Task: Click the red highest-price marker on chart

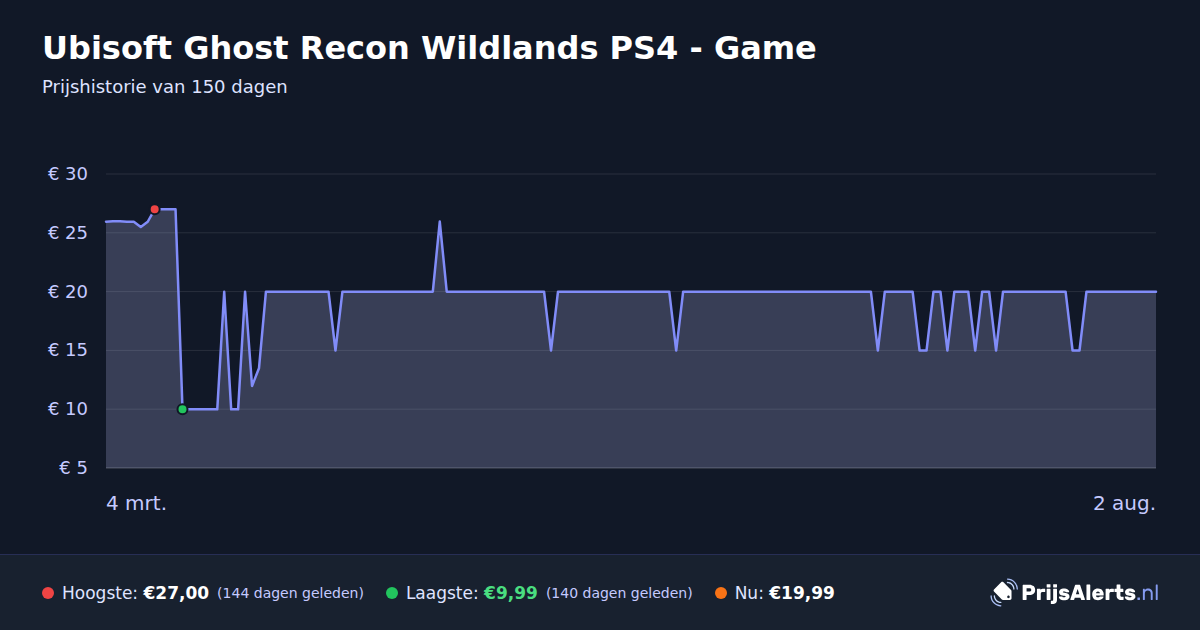Action: click(154, 209)
